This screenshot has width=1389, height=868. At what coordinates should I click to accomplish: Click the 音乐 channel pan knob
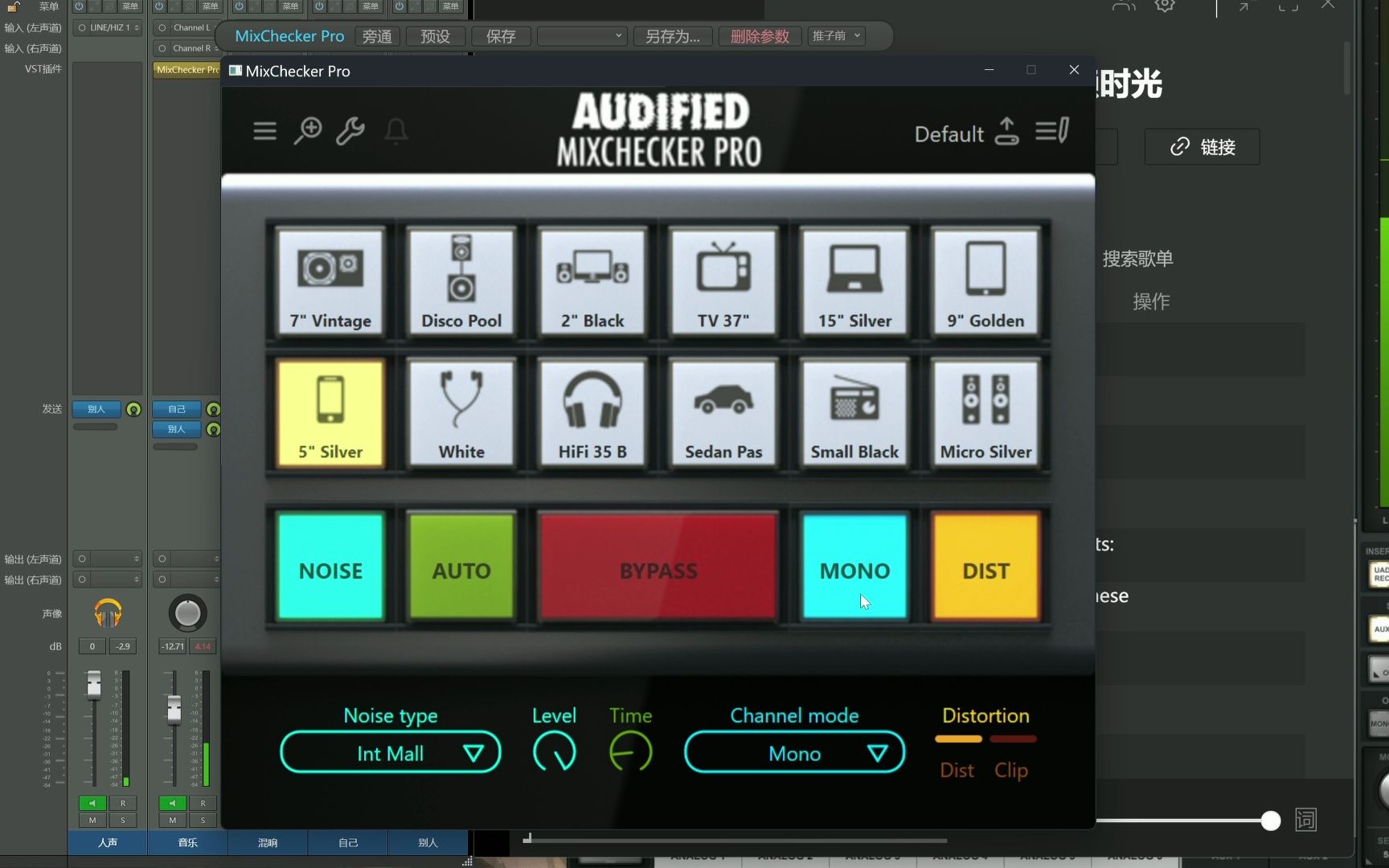[x=187, y=613]
